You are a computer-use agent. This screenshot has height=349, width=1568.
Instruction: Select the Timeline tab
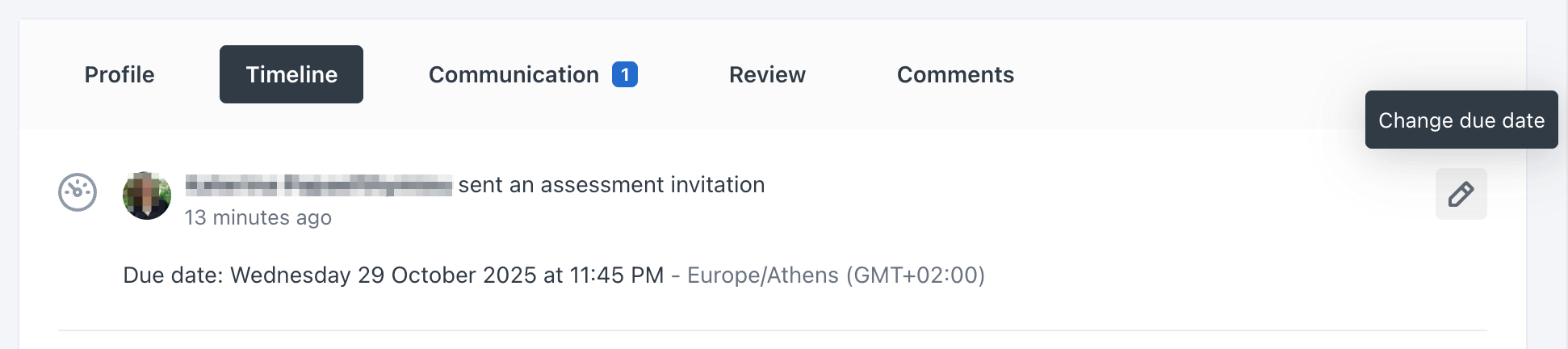(x=291, y=74)
